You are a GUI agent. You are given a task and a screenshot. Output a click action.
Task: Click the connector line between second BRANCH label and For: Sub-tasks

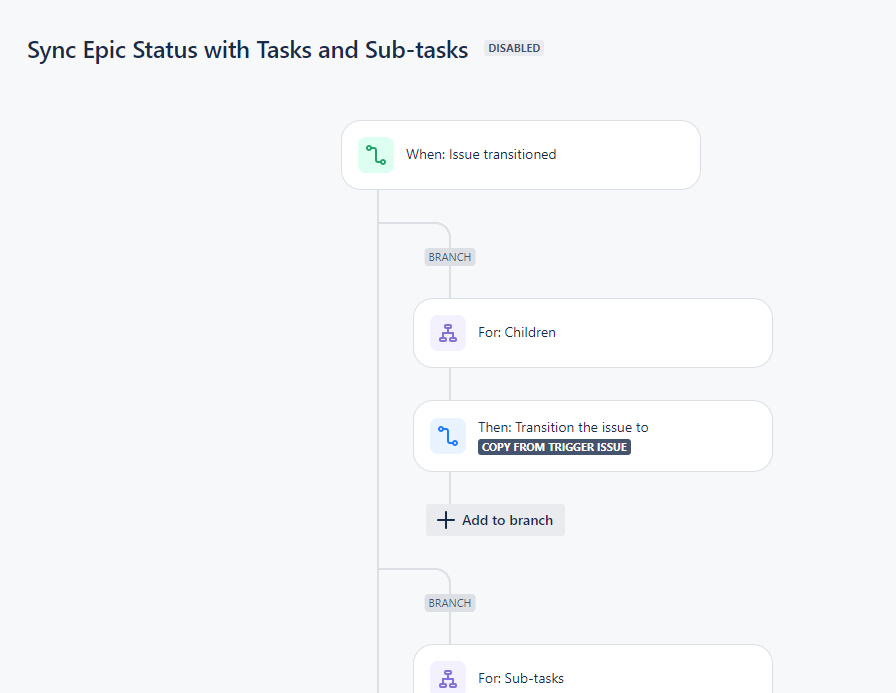[x=450, y=628]
